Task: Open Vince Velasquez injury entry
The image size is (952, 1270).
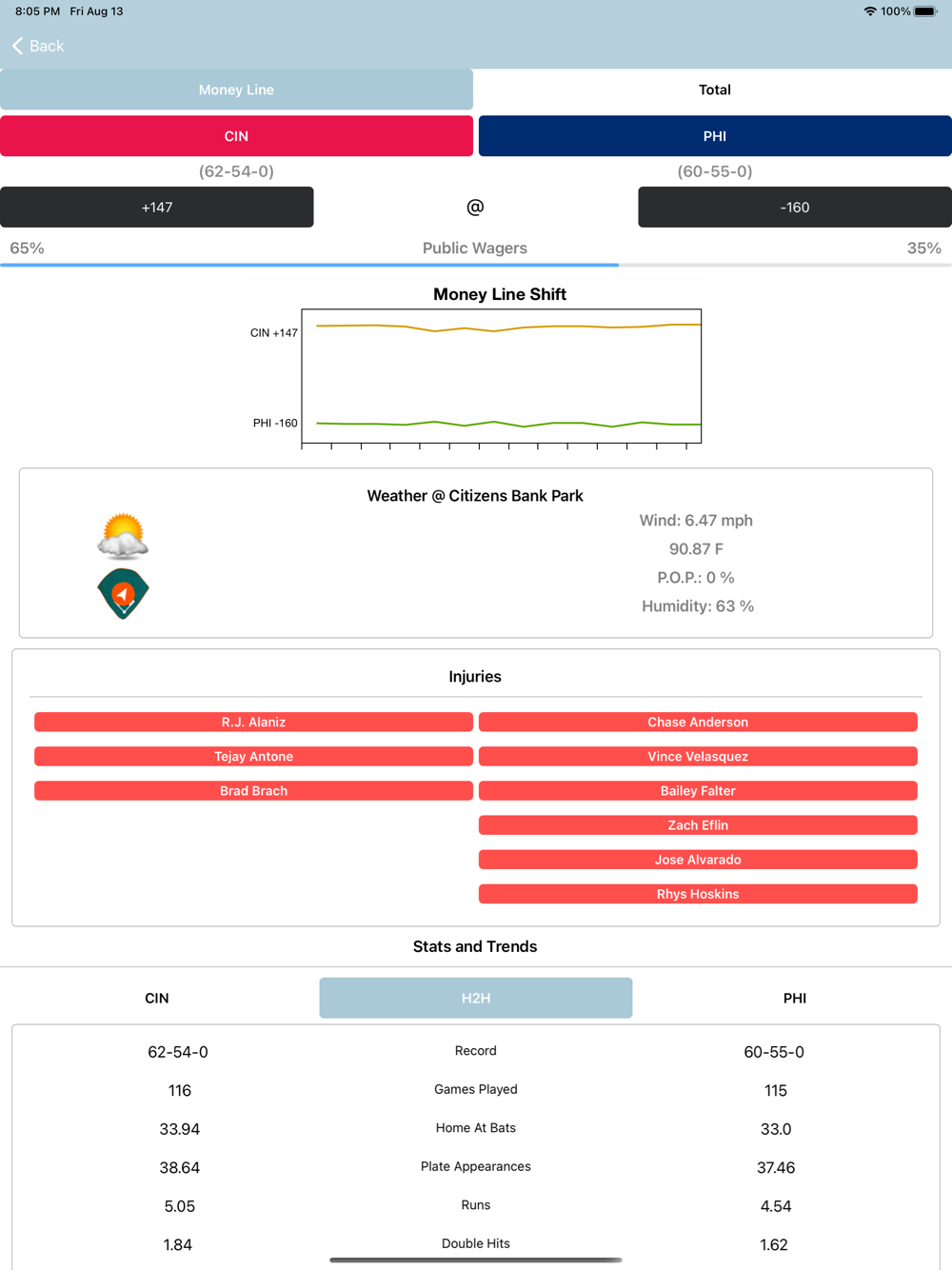Action: click(698, 756)
